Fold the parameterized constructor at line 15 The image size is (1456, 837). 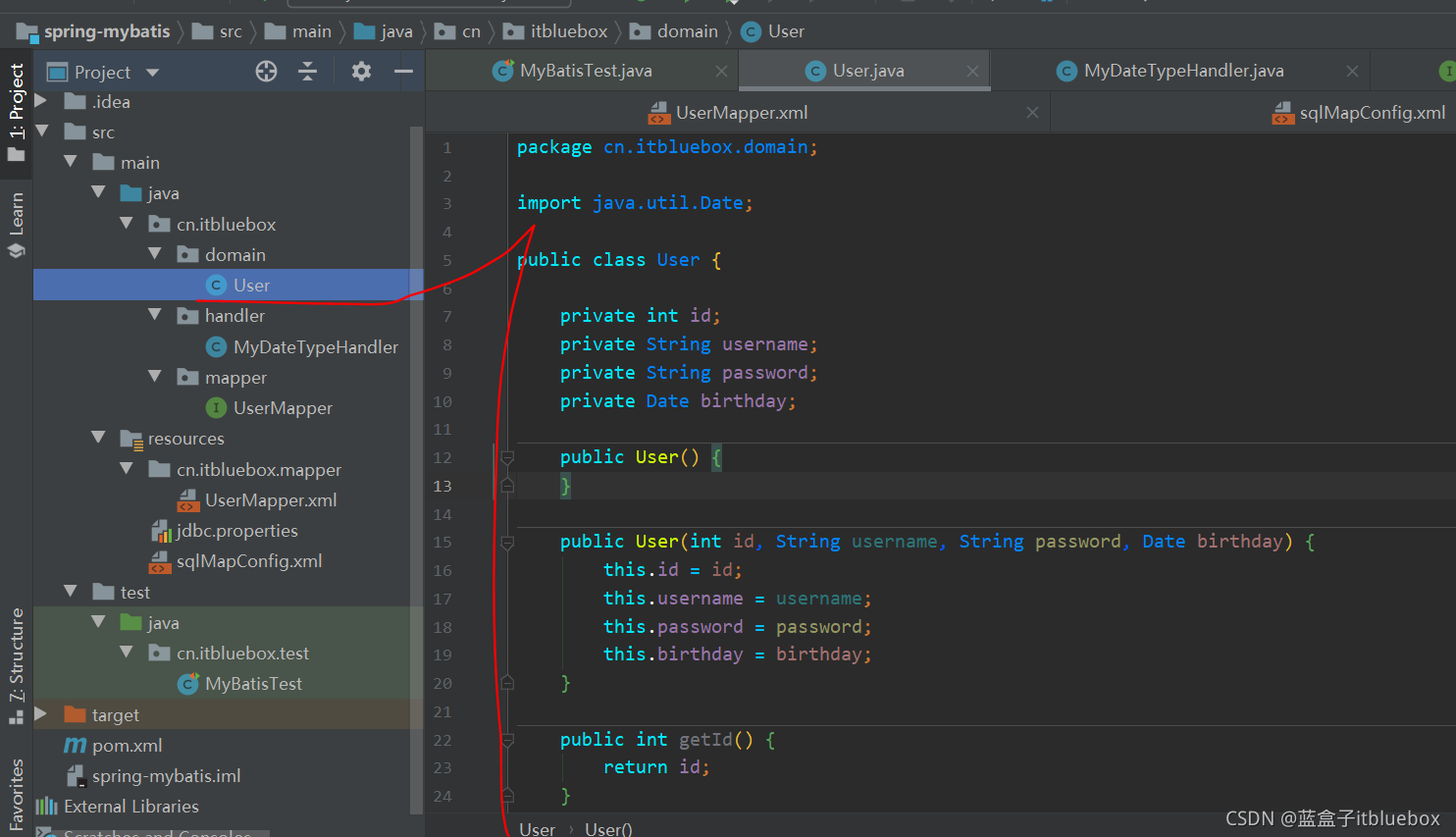coord(507,542)
